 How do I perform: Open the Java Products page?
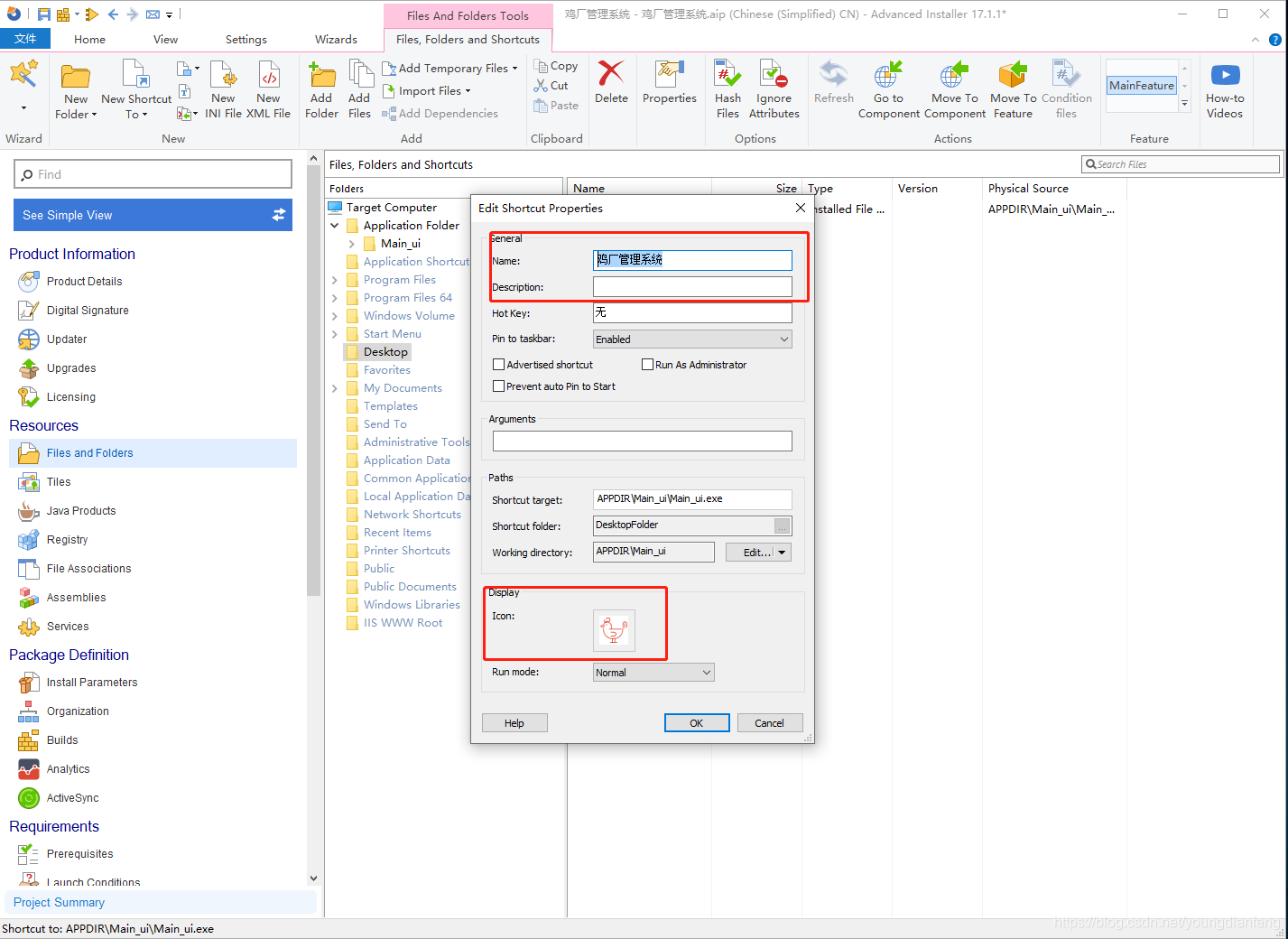80,511
